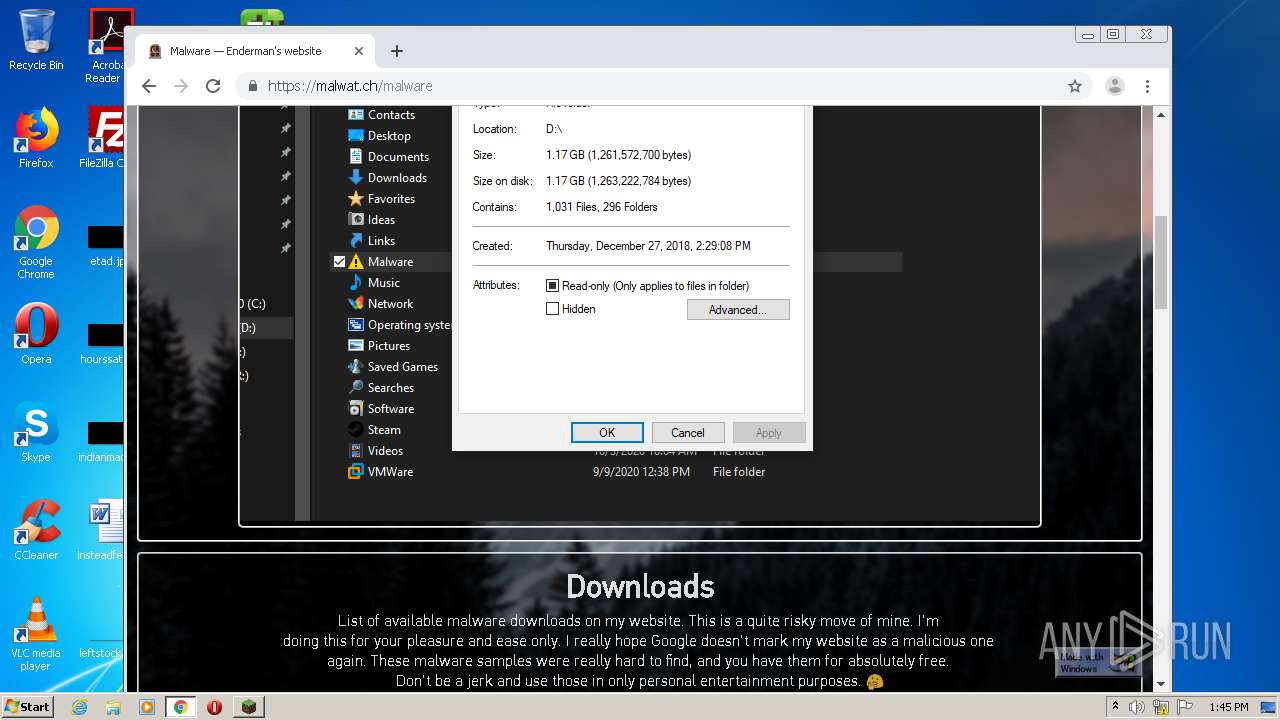Launch FileZilla Client desktop shortcut

pyautogui.click(x=103, y=137)
